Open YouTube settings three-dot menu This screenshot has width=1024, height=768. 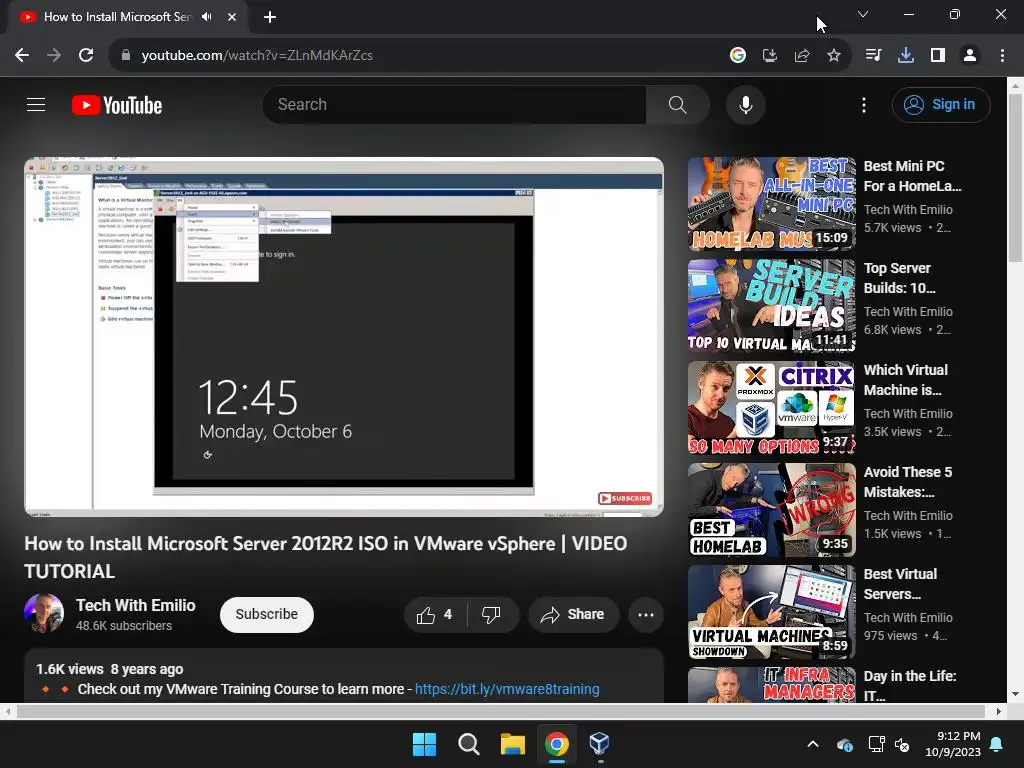coord(864,105)
